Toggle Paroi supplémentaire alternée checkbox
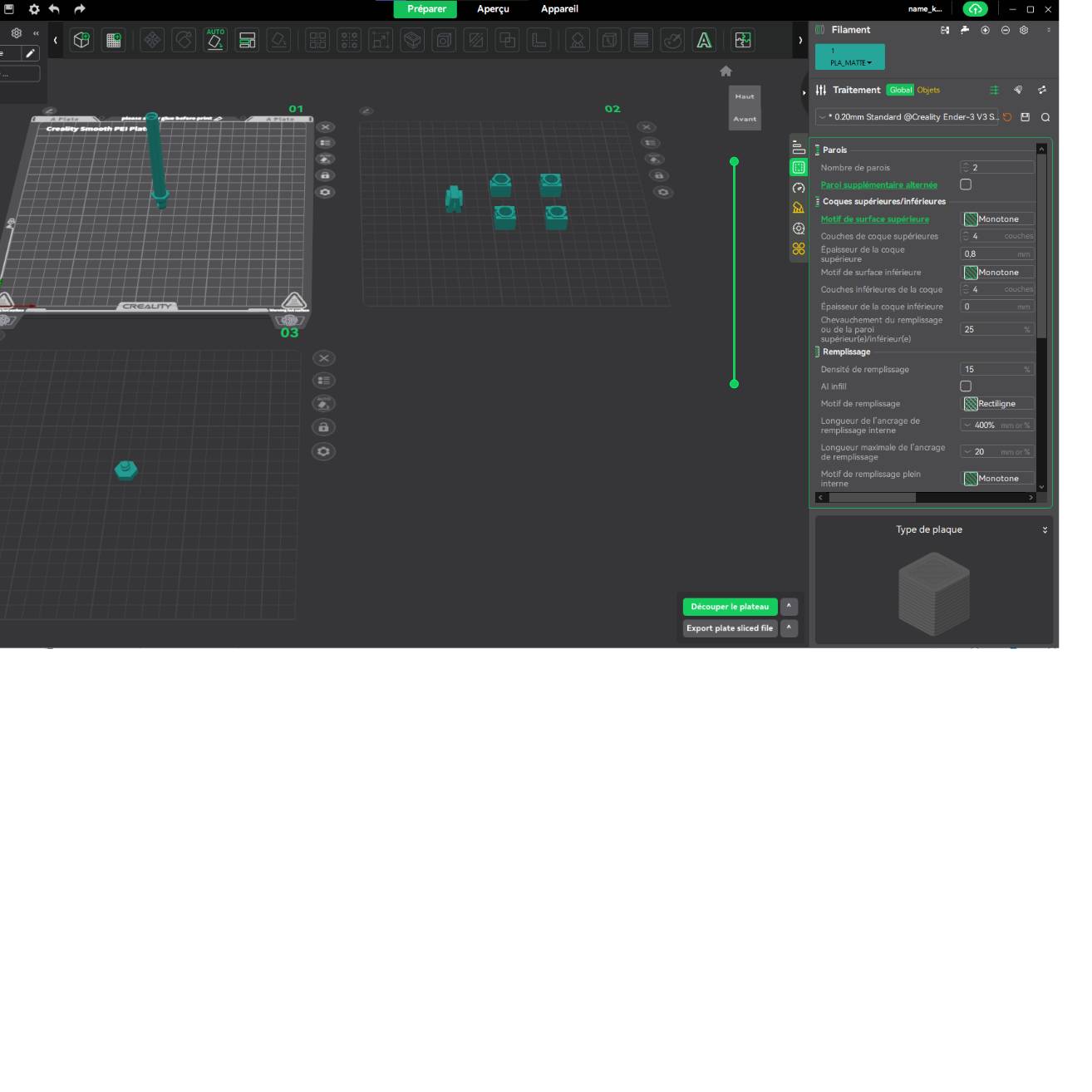Viewport: 1092px width, 1092px height. (x=966, y=184)
